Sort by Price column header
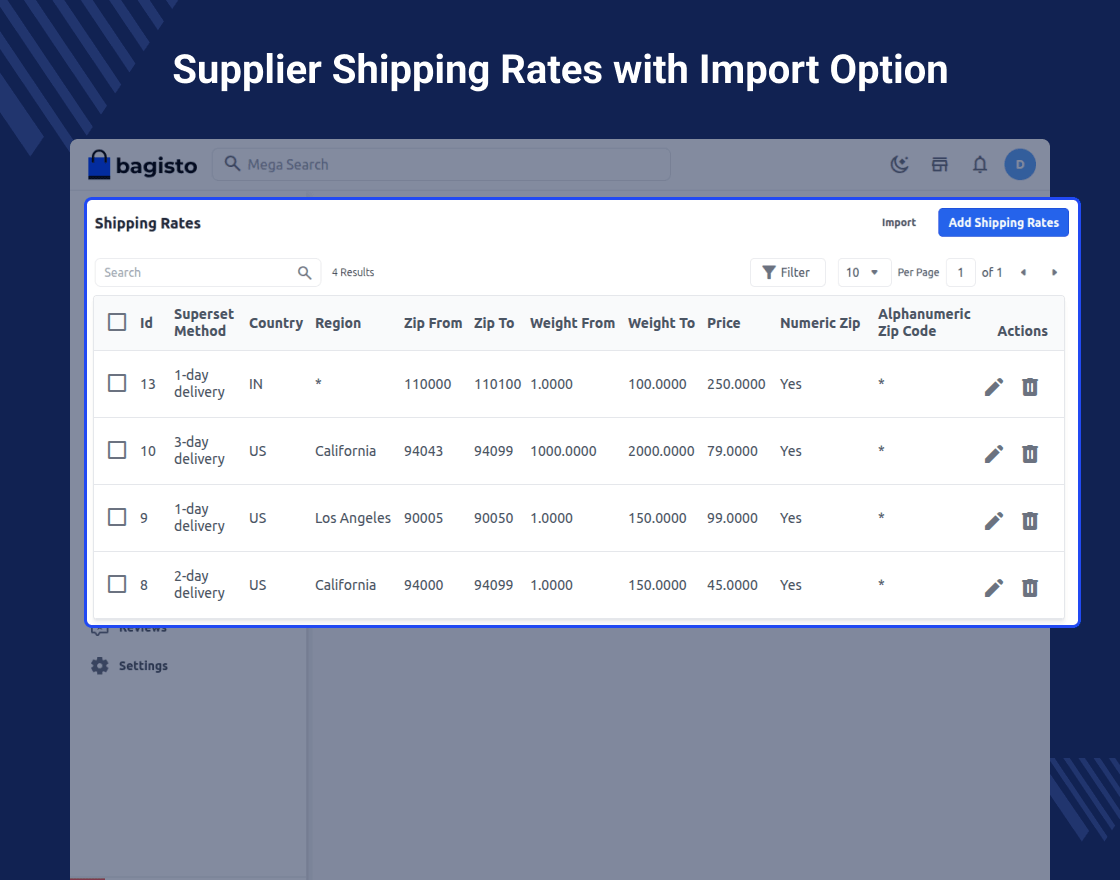This screenshot has width=1120, height=880. [724, 323]
